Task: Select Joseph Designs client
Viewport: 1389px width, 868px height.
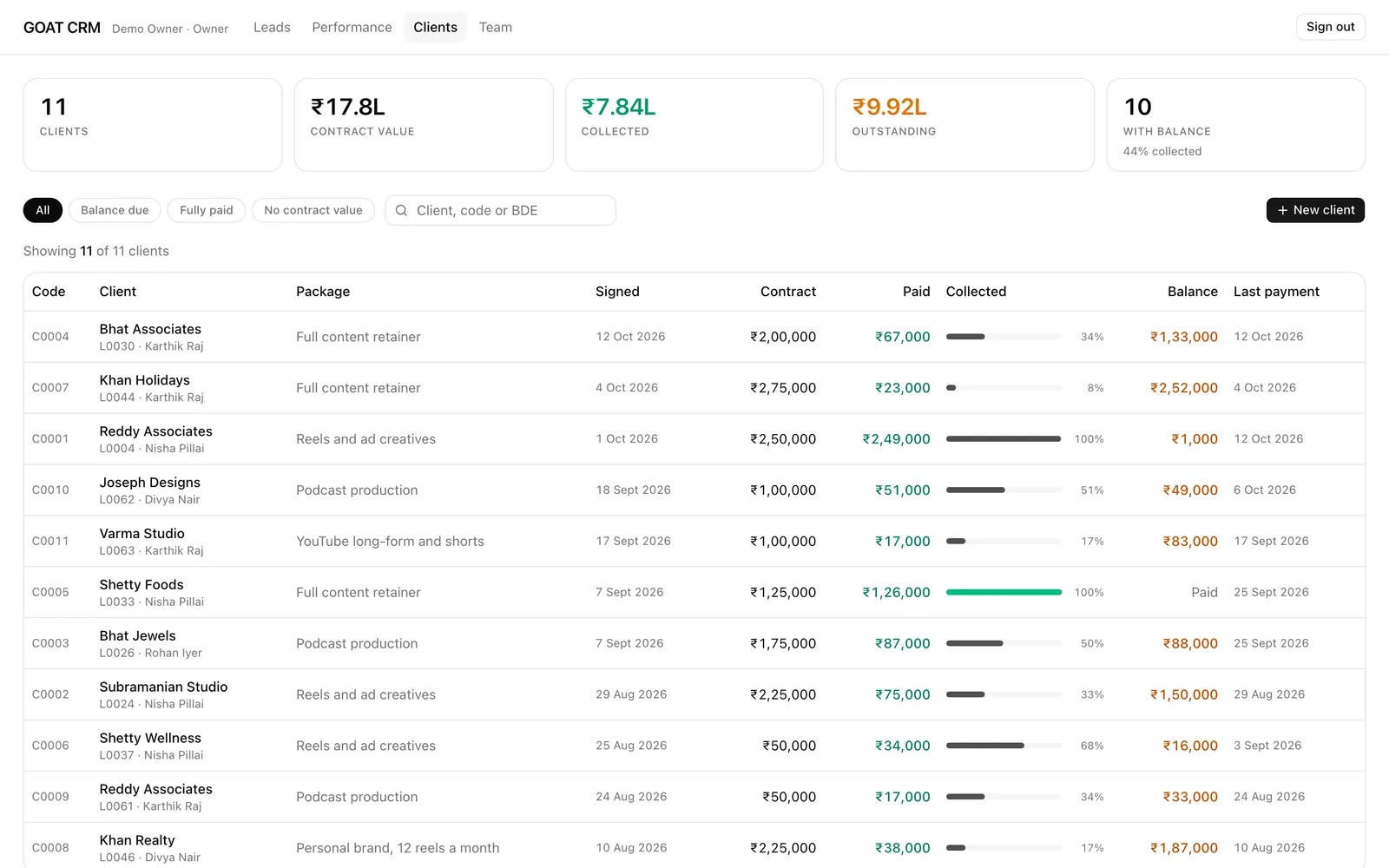Action: tap(149, 483)
